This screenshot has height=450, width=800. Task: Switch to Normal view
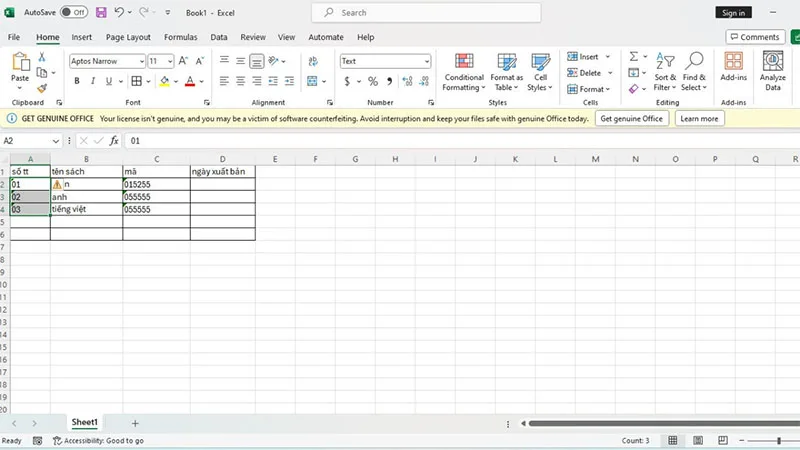tap(673, 440)
